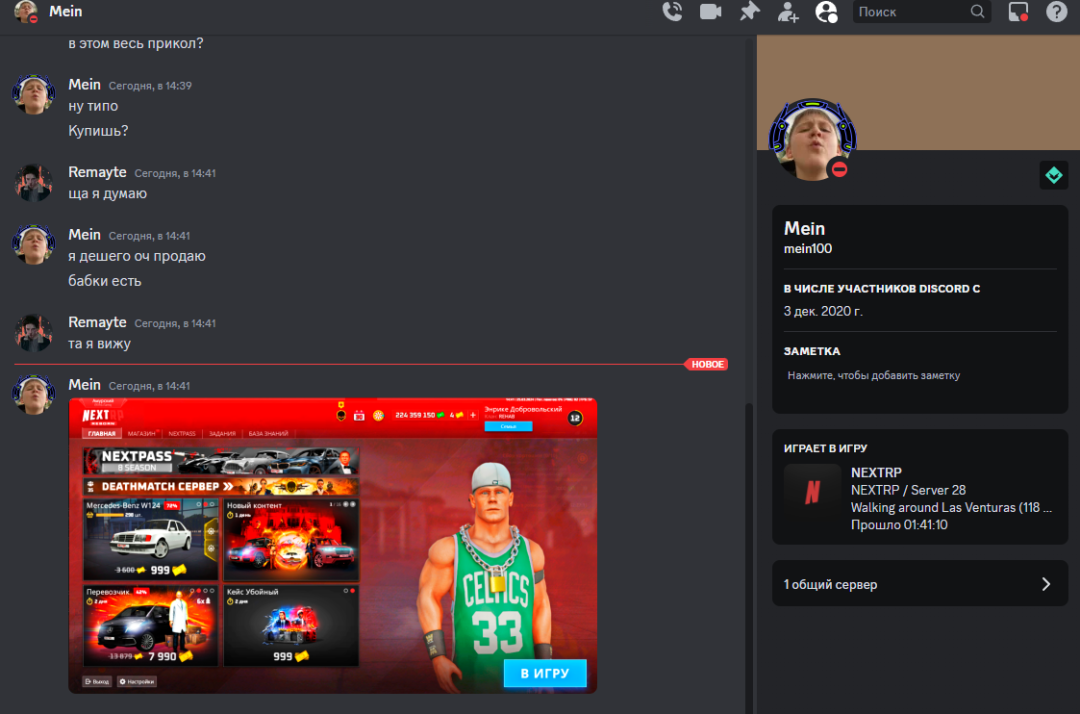1080x714 pixels.
Task: Add friends to this DM
Action: pyautogui.click(x=788, y=12)
